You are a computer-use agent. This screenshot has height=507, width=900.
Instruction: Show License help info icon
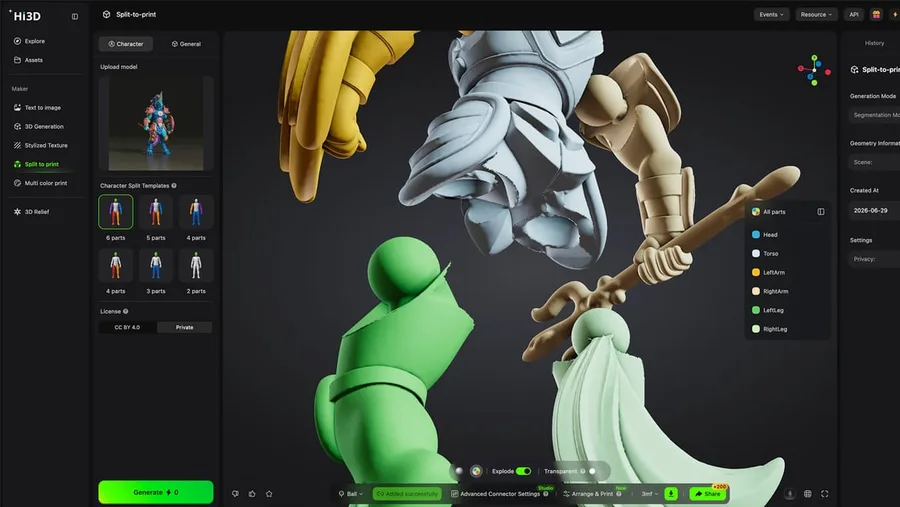point(125,311)
